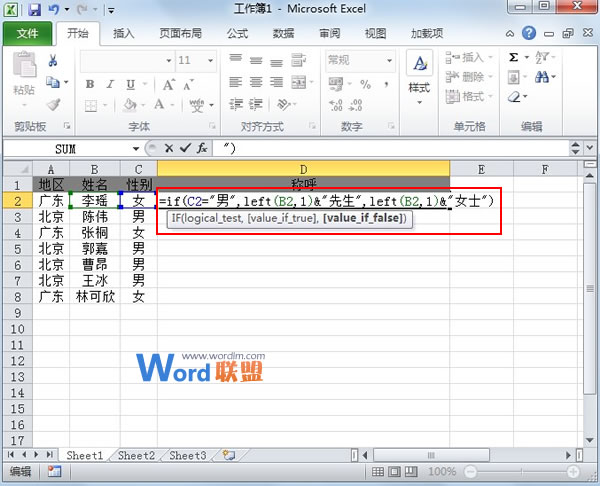Screen dimensions: 600x486
Task: Select cell B3 containing 陈伟
Action: click(94, 216)
